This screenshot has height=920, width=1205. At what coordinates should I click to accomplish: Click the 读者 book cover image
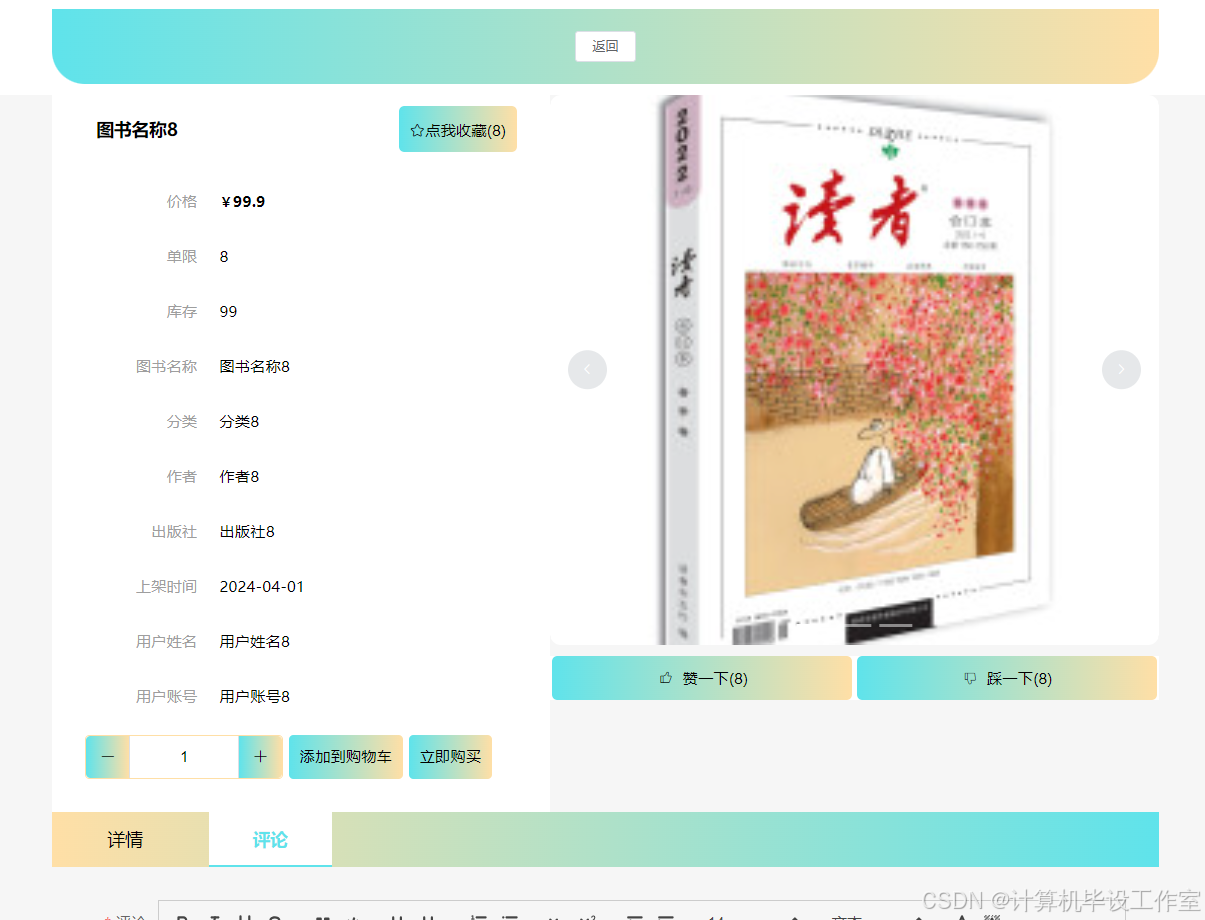[x=855, y=370]
